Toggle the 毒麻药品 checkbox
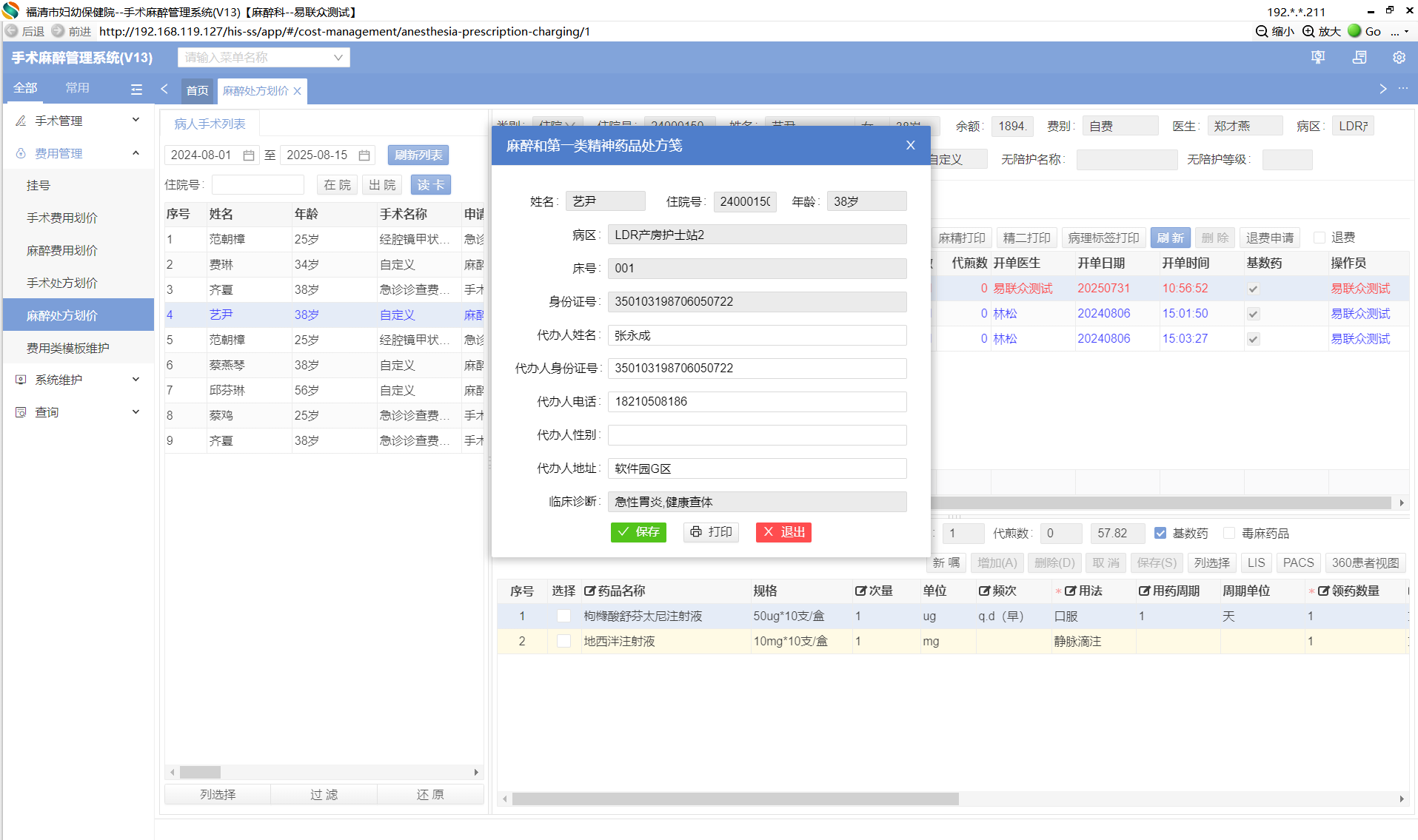The width and height of the screenshot is (1418, 840). click(1229, 533)
